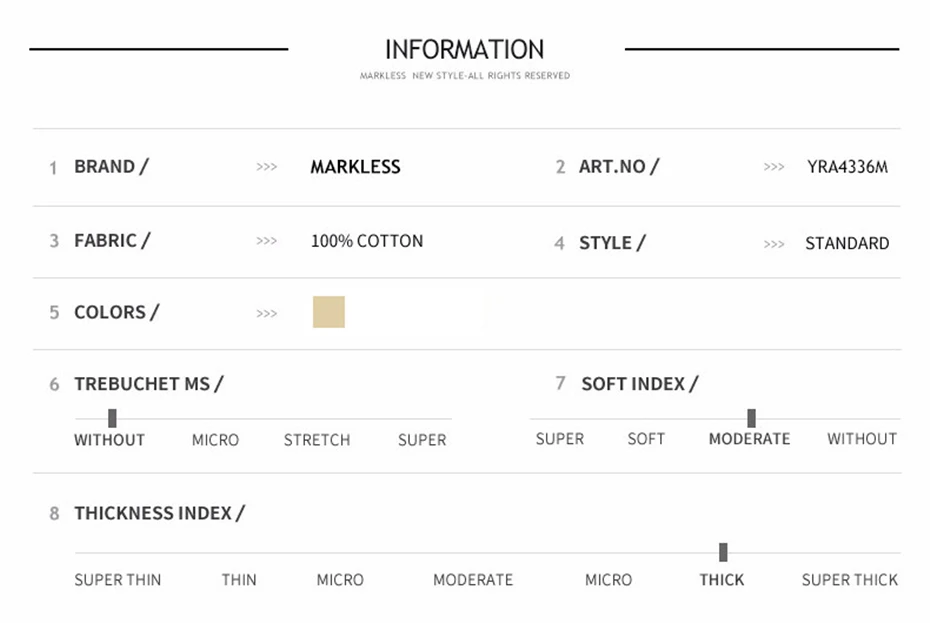Click the Soft Index slider handle

point(751,418)
